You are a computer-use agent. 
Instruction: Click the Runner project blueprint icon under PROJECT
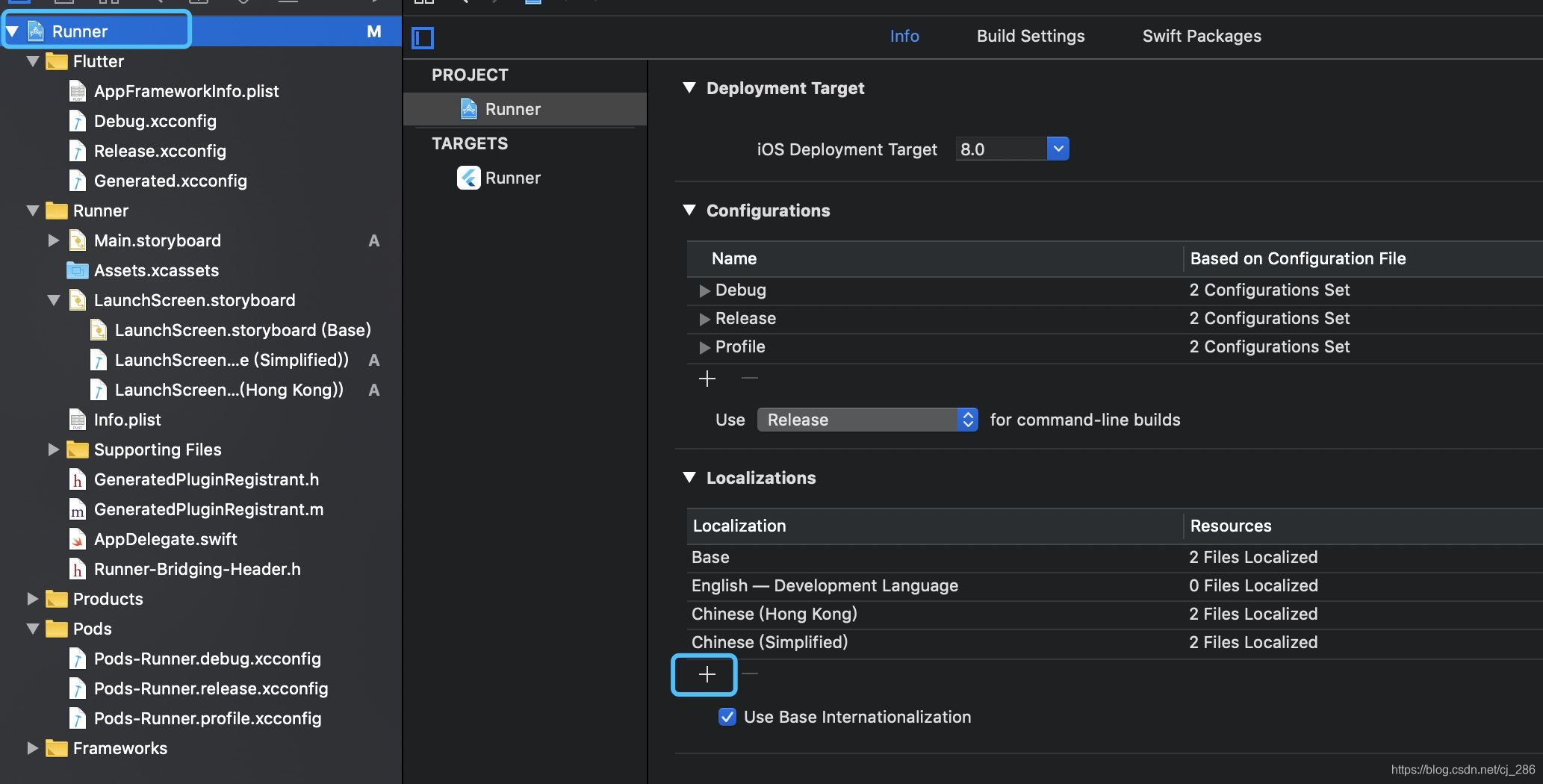click(x=468, y=109)
